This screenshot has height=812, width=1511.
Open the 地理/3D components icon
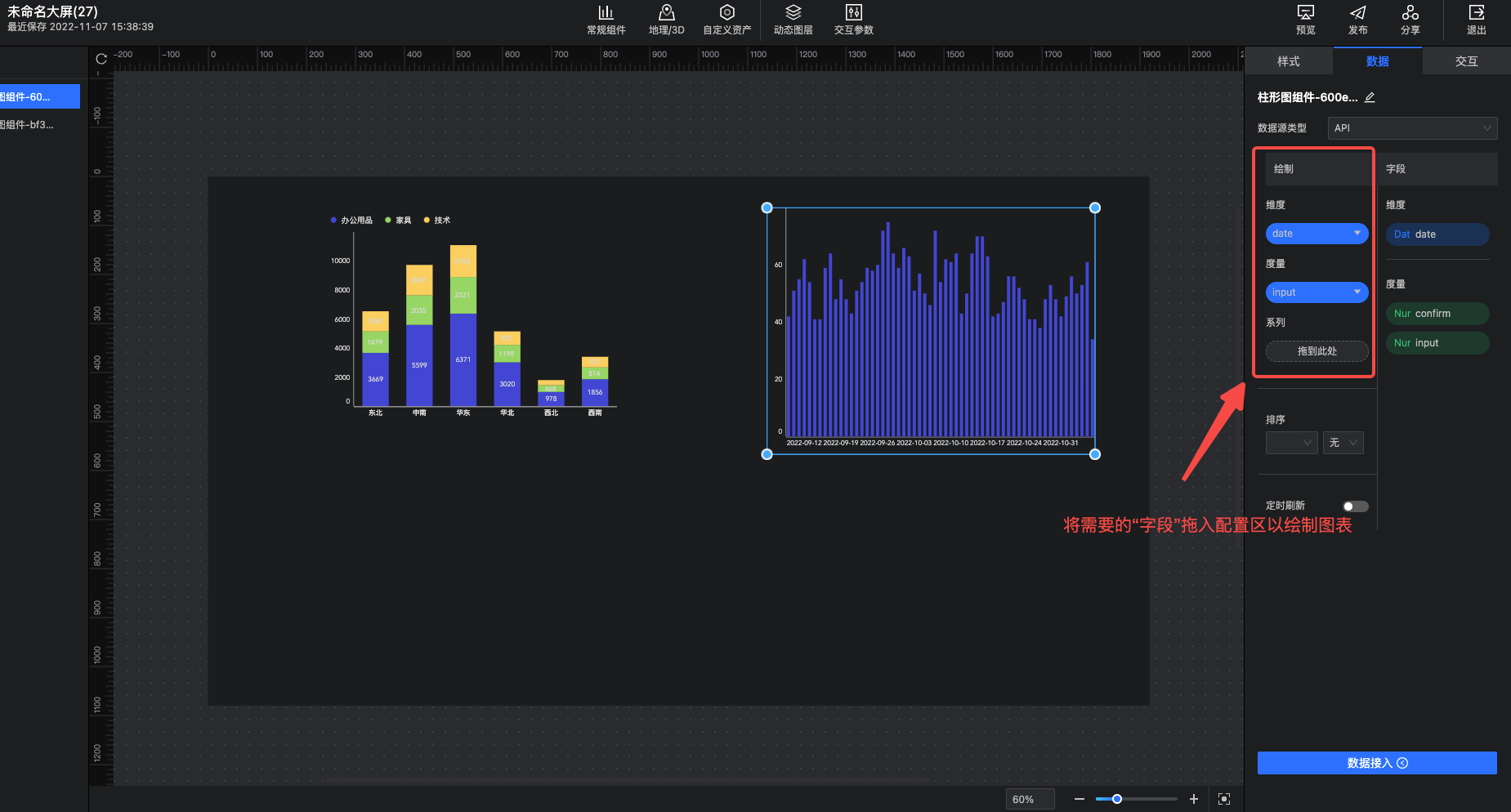[666, 13]
